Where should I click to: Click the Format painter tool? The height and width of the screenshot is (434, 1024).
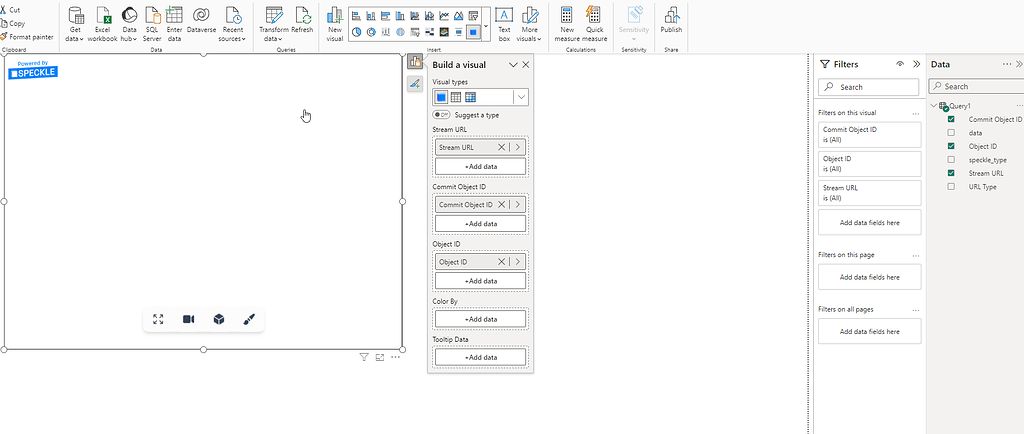tap(27, 37)
